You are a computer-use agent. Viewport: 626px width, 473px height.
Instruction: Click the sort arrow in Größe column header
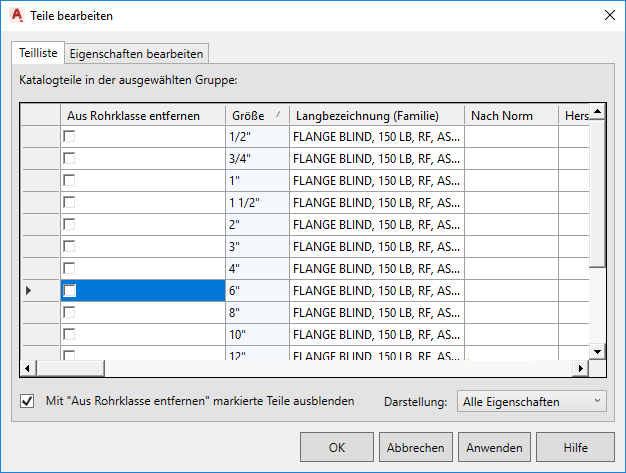pos(277,115)
